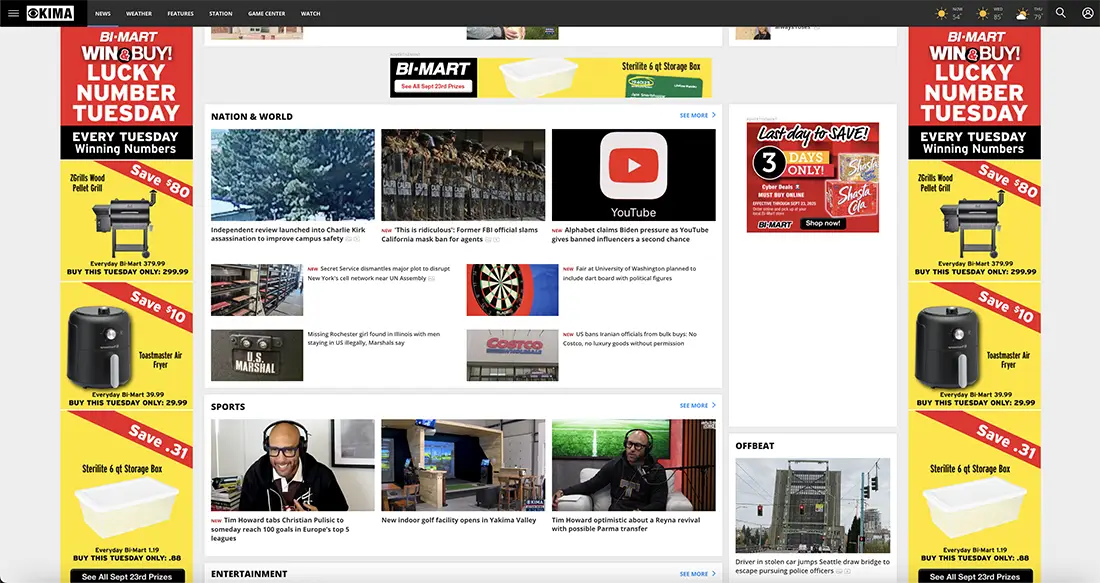Open the search magnifier icon
The width and height of the screenshot is (1100, 583).
coord(1061,13)
